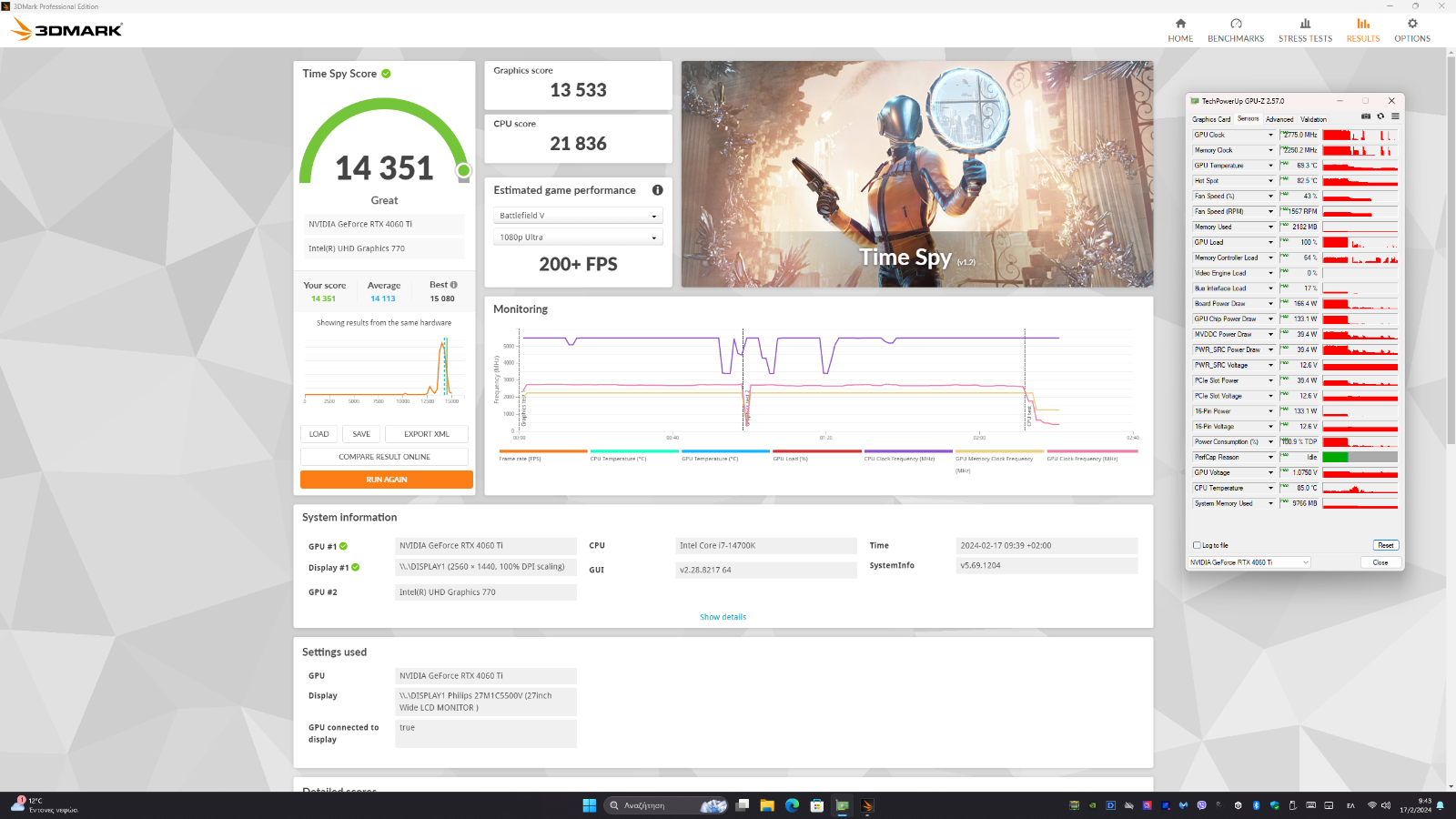Click the taskbar clock showing 9:43

click(1415, 805)
